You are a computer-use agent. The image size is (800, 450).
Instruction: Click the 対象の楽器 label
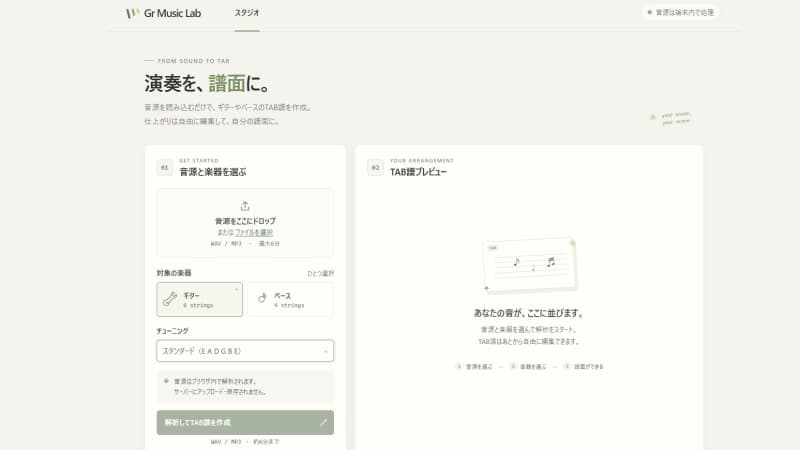click(x=174, y=273)
